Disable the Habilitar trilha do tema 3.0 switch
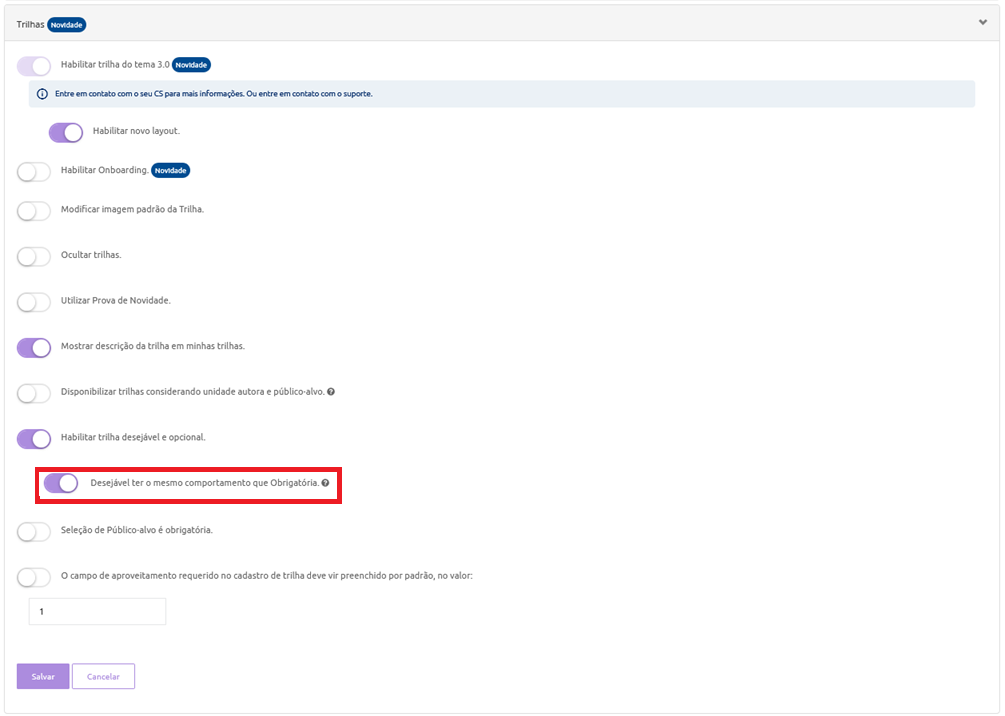Image resolution: width=1005 pixels, height=716 pixels. click(34, 66)
